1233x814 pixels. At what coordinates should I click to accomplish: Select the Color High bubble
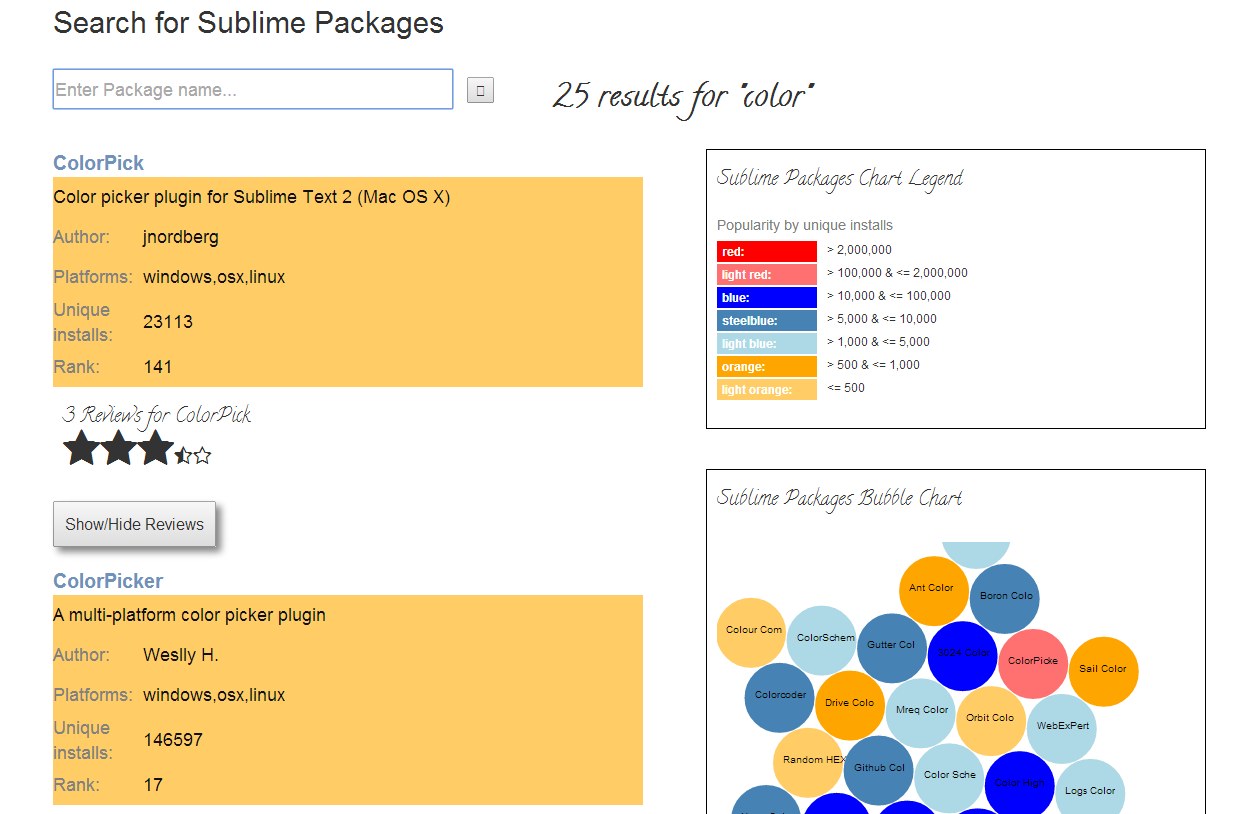point(1020,785)
